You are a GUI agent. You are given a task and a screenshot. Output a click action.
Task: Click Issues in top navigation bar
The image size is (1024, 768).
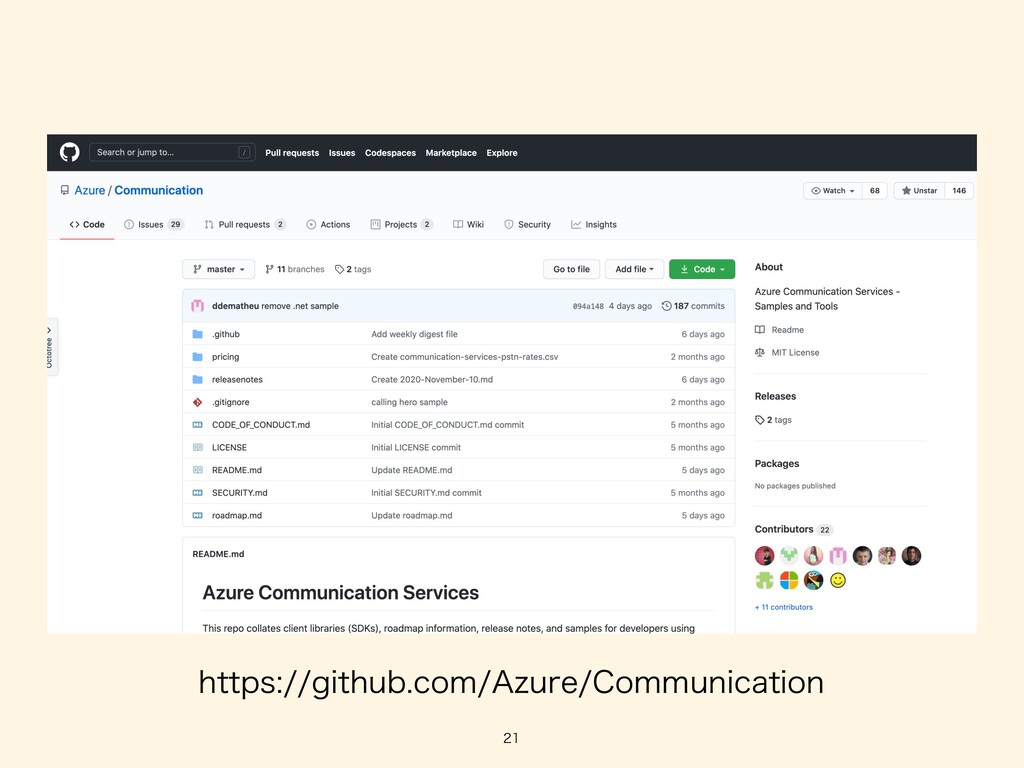click(342, 153)
